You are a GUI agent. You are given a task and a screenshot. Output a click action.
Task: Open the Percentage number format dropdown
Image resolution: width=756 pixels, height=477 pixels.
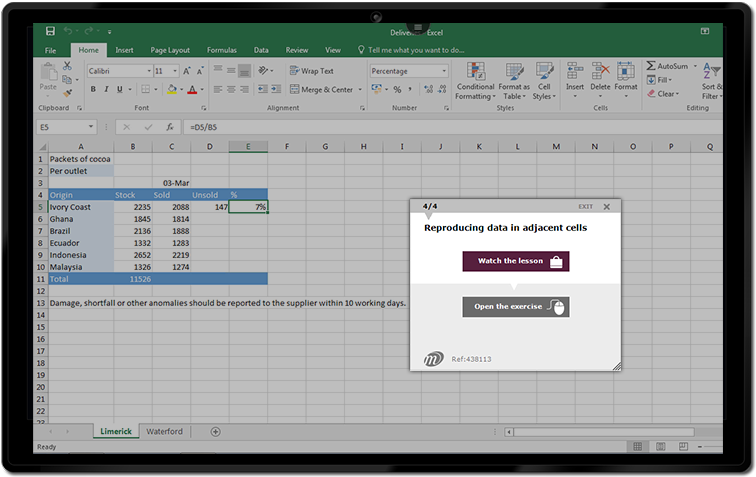coord(444,71)
